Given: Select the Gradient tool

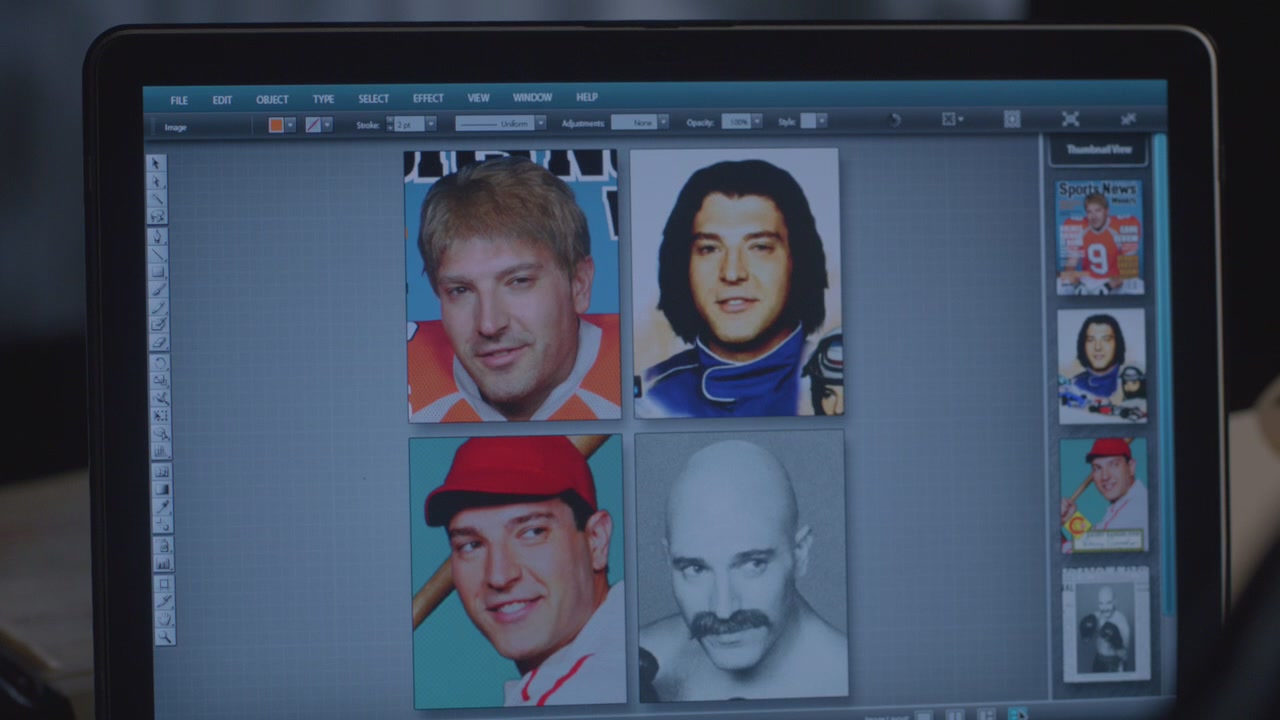Looking at the screenshot, I should coord(161,489).
